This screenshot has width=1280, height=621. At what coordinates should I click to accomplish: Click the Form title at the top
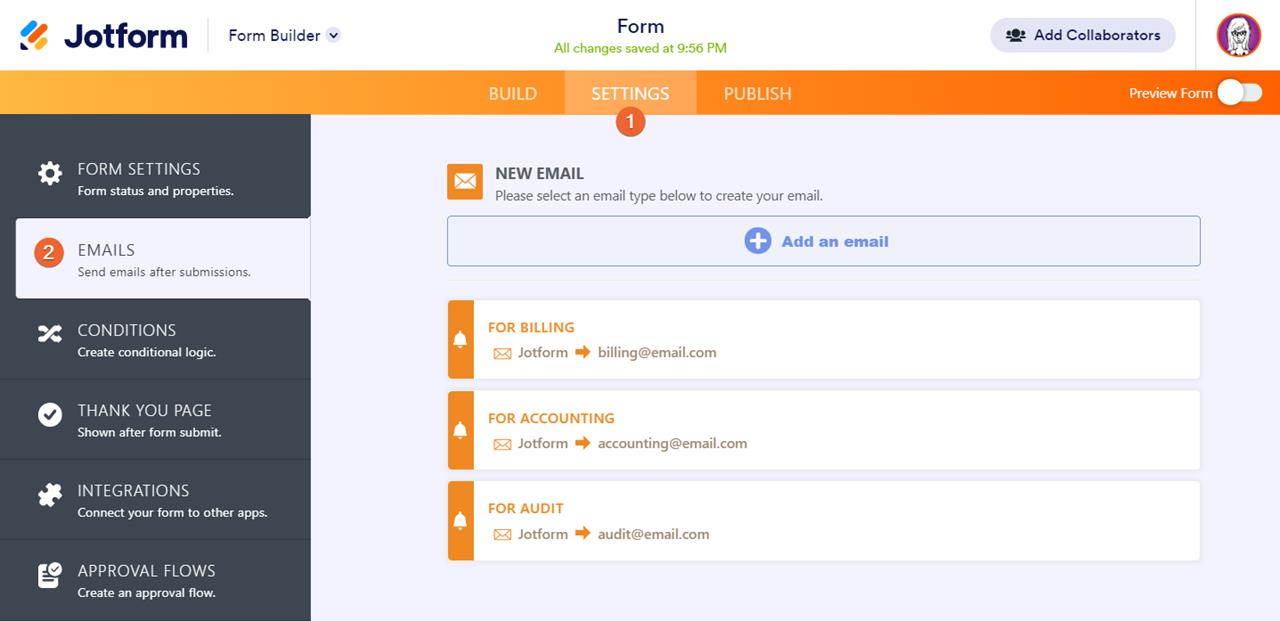coord(640,26)
